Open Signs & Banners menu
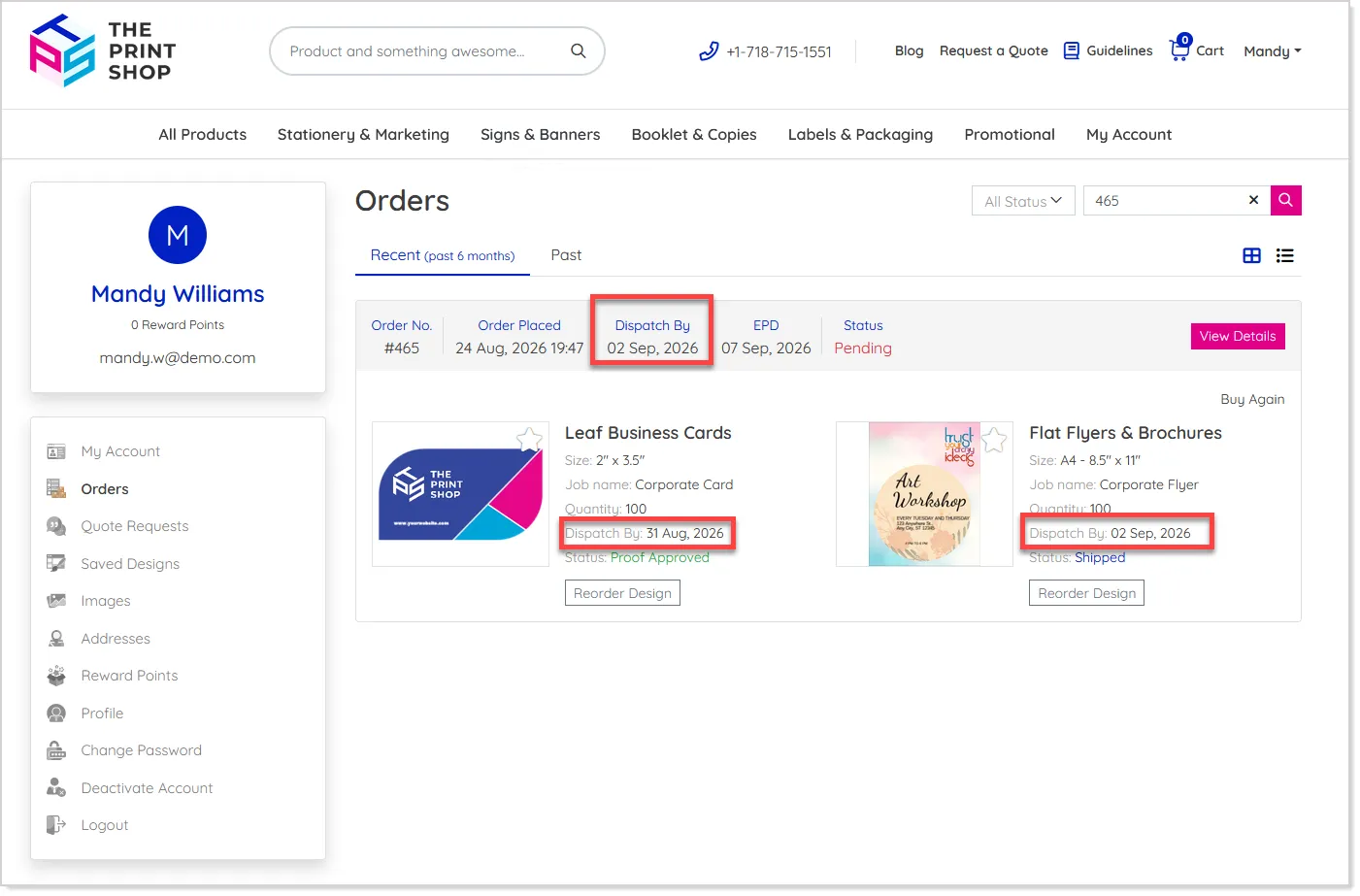The image size is (1360, 896). pos(541,135)
